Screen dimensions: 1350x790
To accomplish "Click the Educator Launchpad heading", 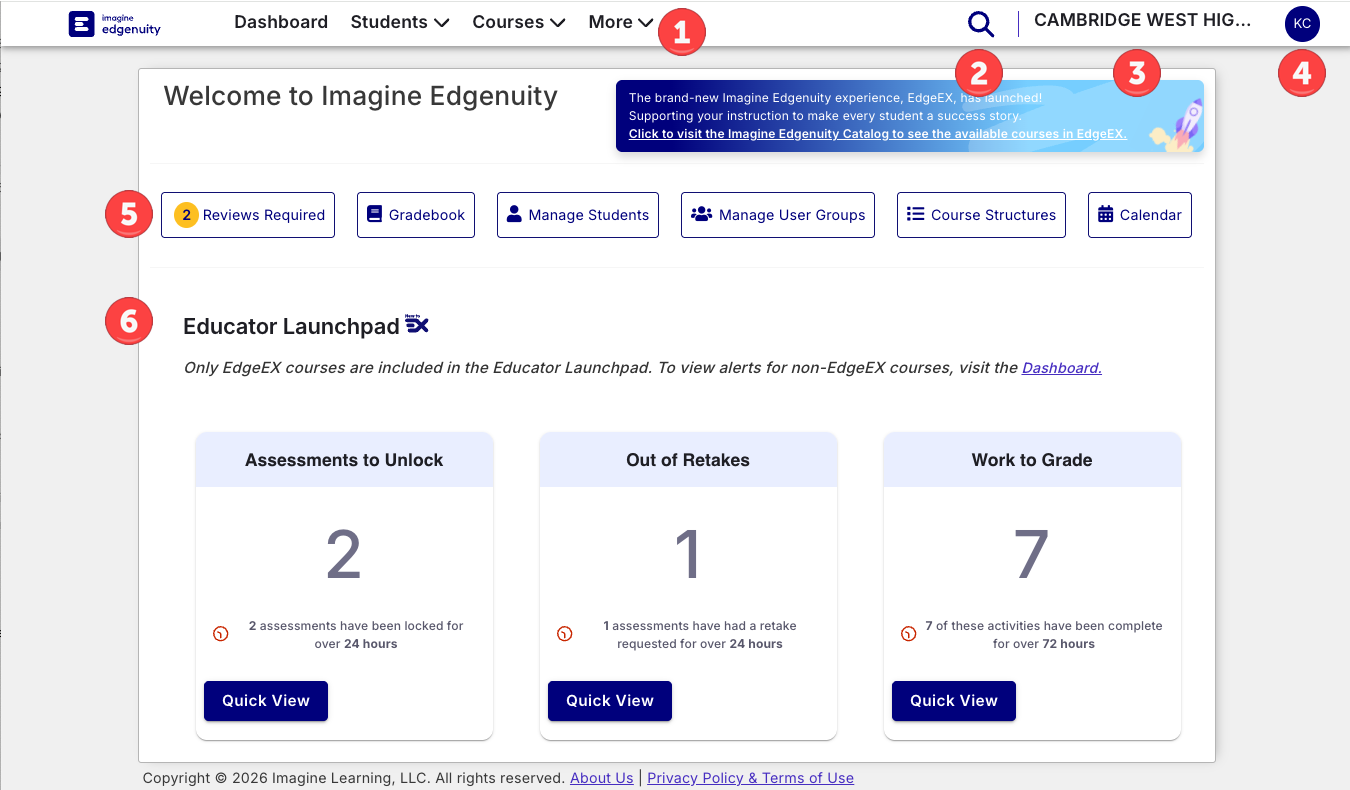I will click(291, 326).
